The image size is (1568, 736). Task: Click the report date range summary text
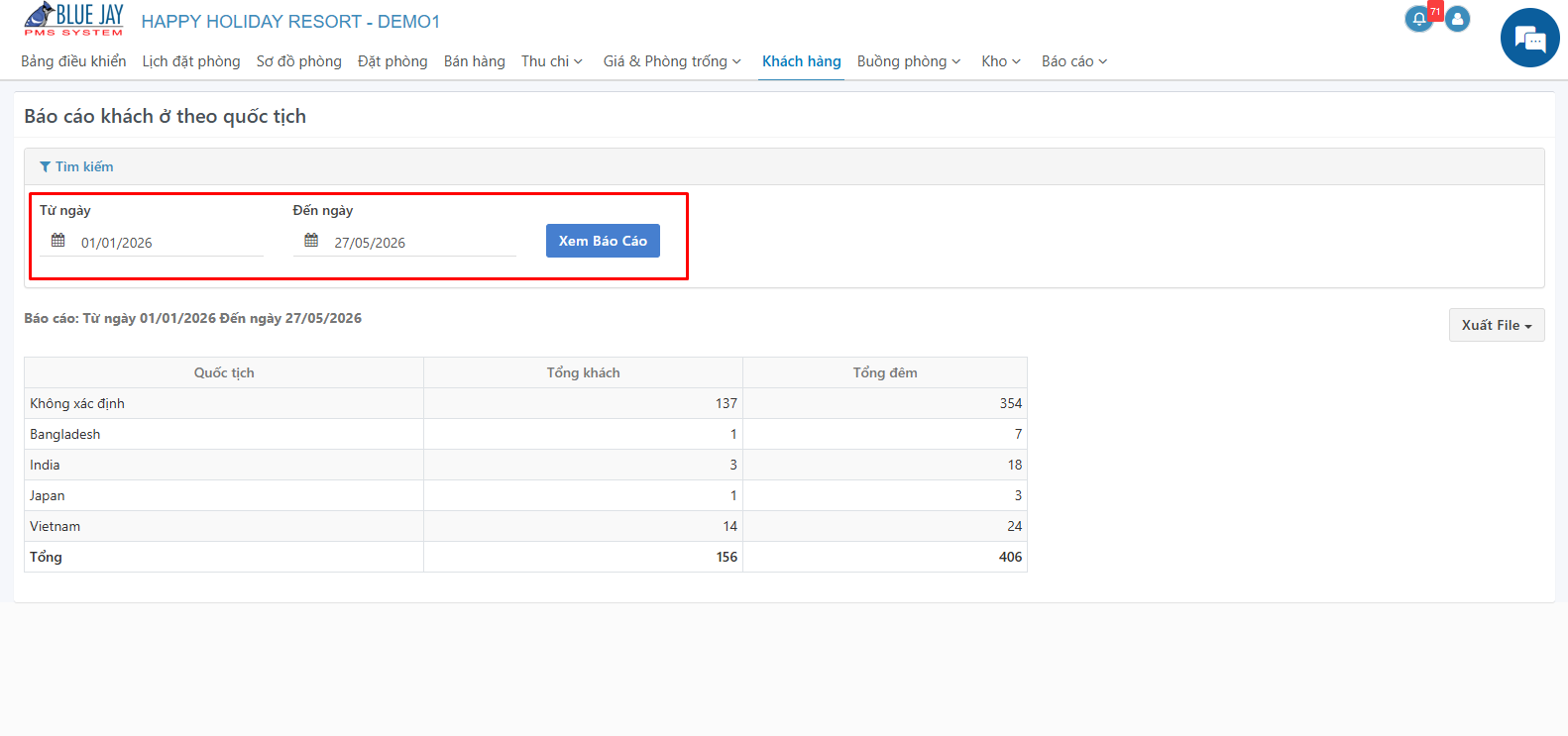[x=193, y=318]
